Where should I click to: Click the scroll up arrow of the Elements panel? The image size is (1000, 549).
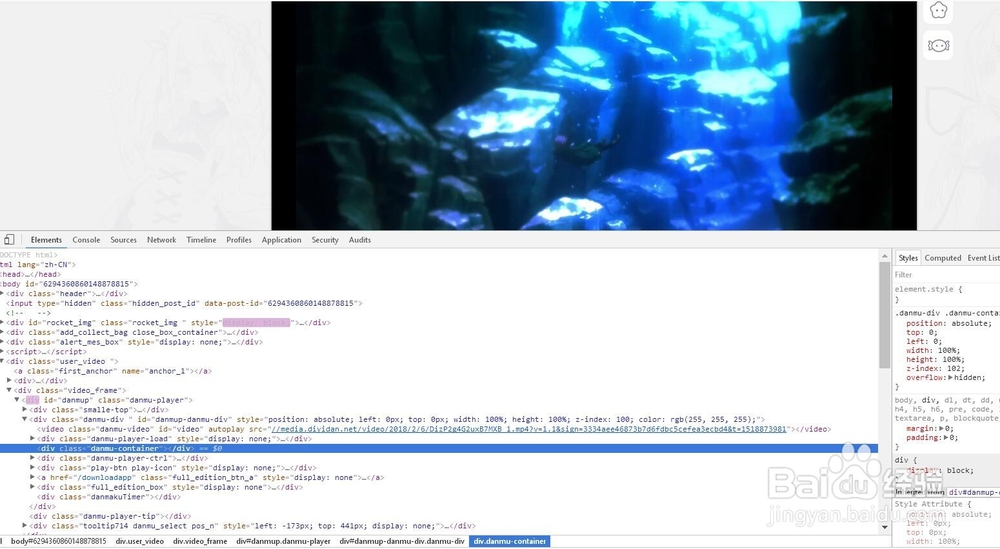click(x=884, y=256)
